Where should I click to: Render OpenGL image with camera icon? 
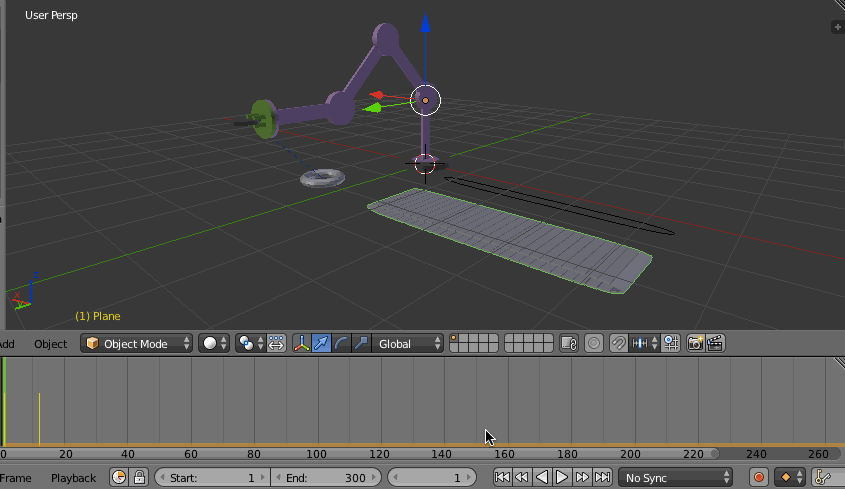click(695, 343)
